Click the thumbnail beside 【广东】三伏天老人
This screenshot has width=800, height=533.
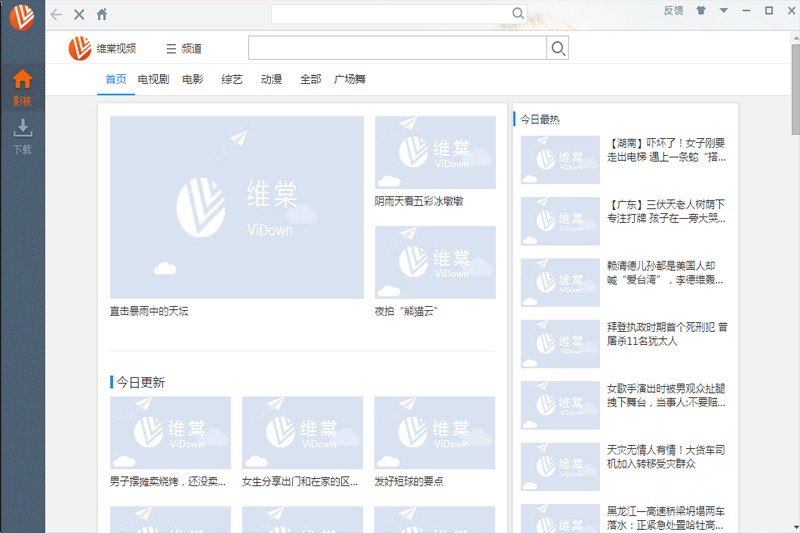(x=560, y=221)
